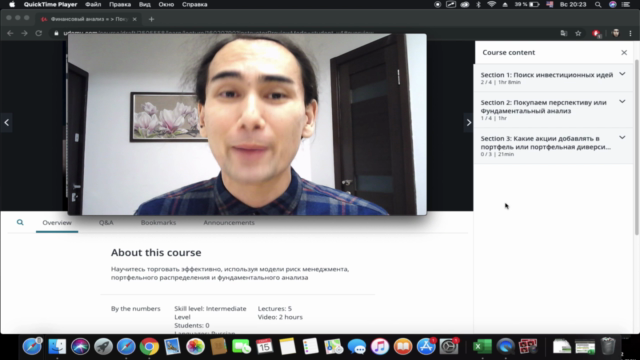Open Messages from the Dock
The width and height of the screenshot is (640, 360).
click(x=357, y=347)
